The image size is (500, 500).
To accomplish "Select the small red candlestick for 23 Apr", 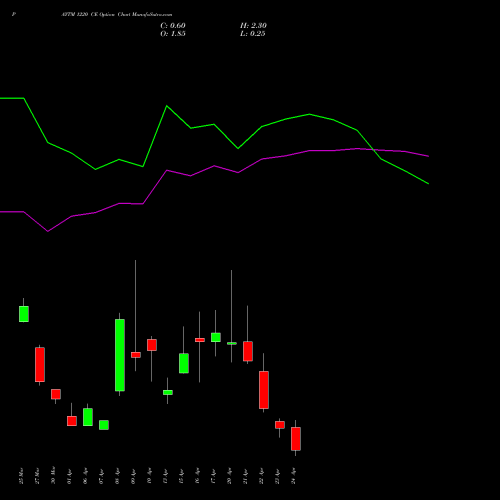I will 280,425.
